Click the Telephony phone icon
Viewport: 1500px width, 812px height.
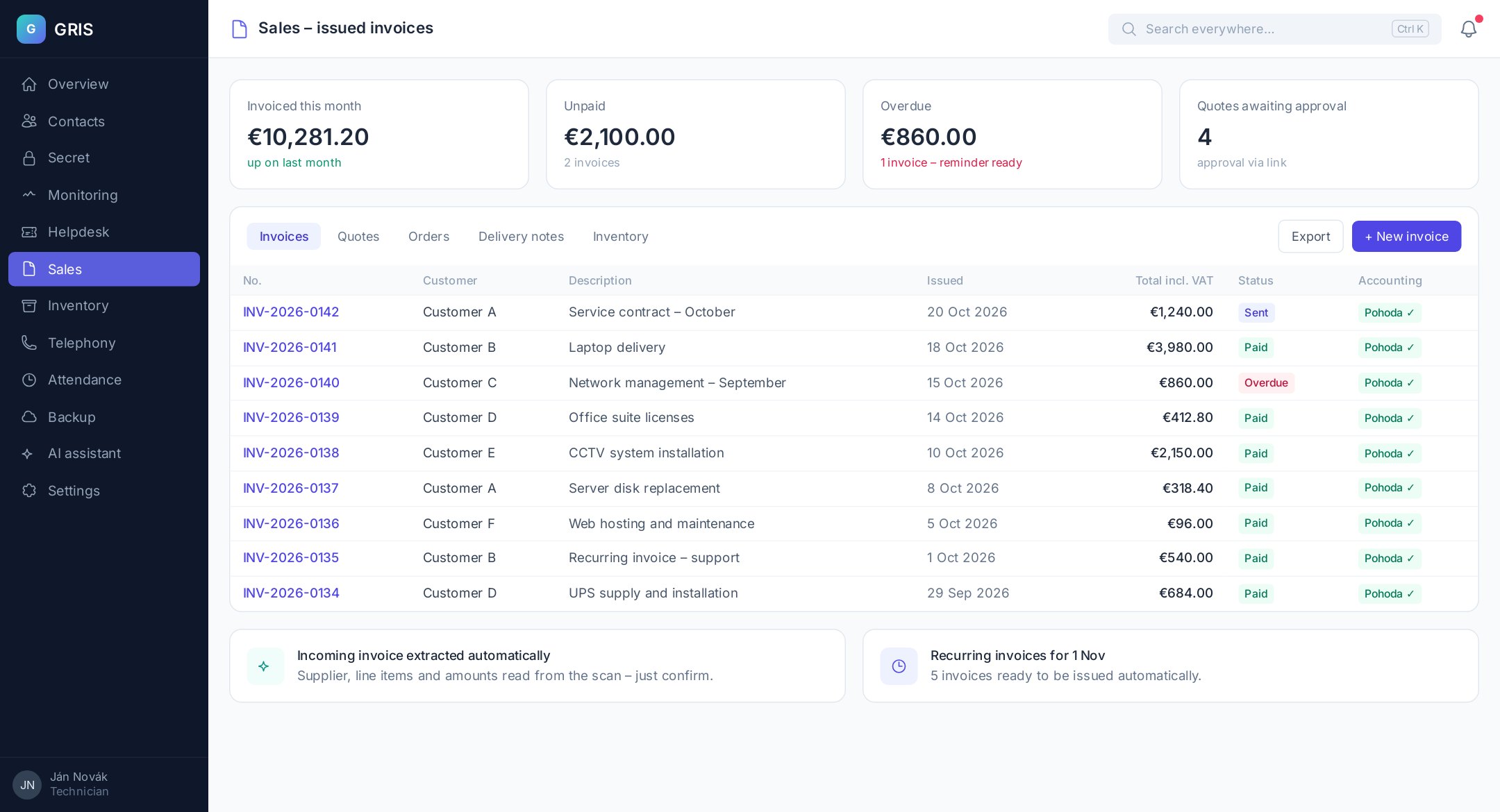click(29, 343)
